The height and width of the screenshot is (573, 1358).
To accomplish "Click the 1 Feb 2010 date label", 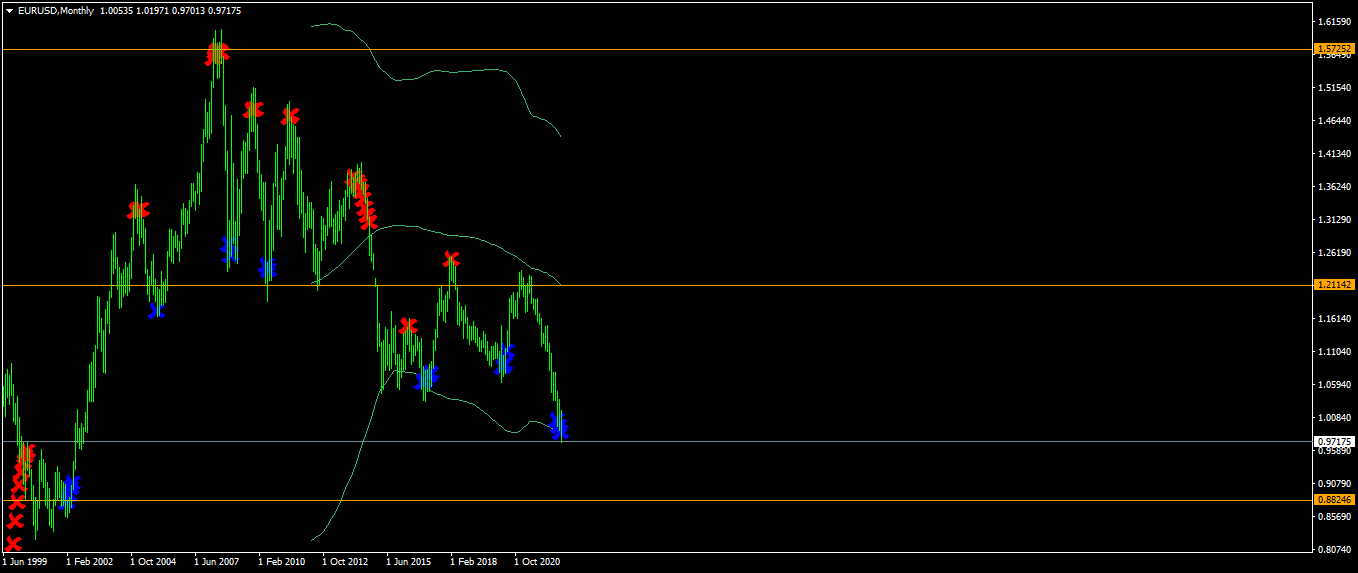I will (x=281, y=562).
